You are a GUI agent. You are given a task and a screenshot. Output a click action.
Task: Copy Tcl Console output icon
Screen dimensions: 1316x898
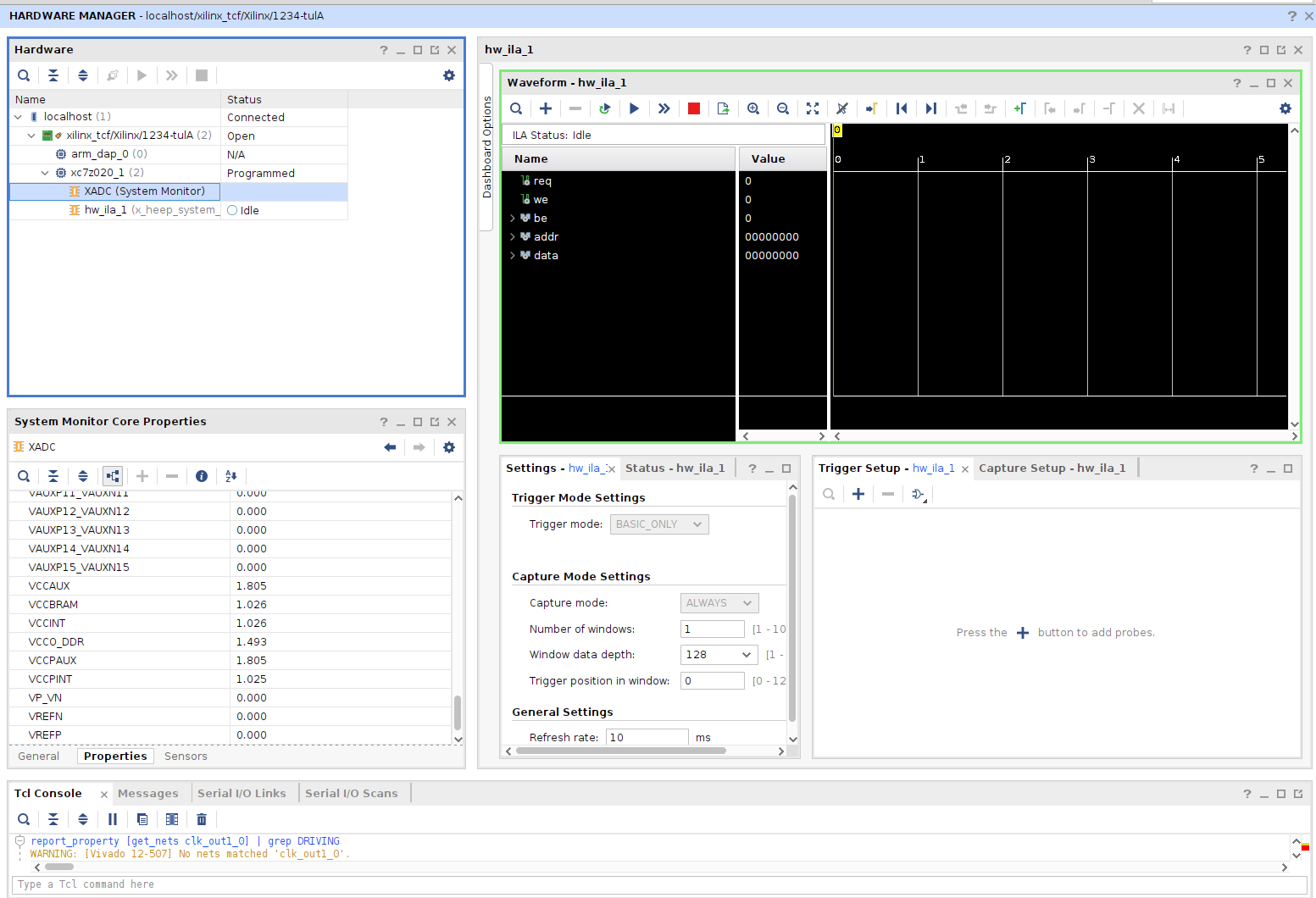(142, 819)
